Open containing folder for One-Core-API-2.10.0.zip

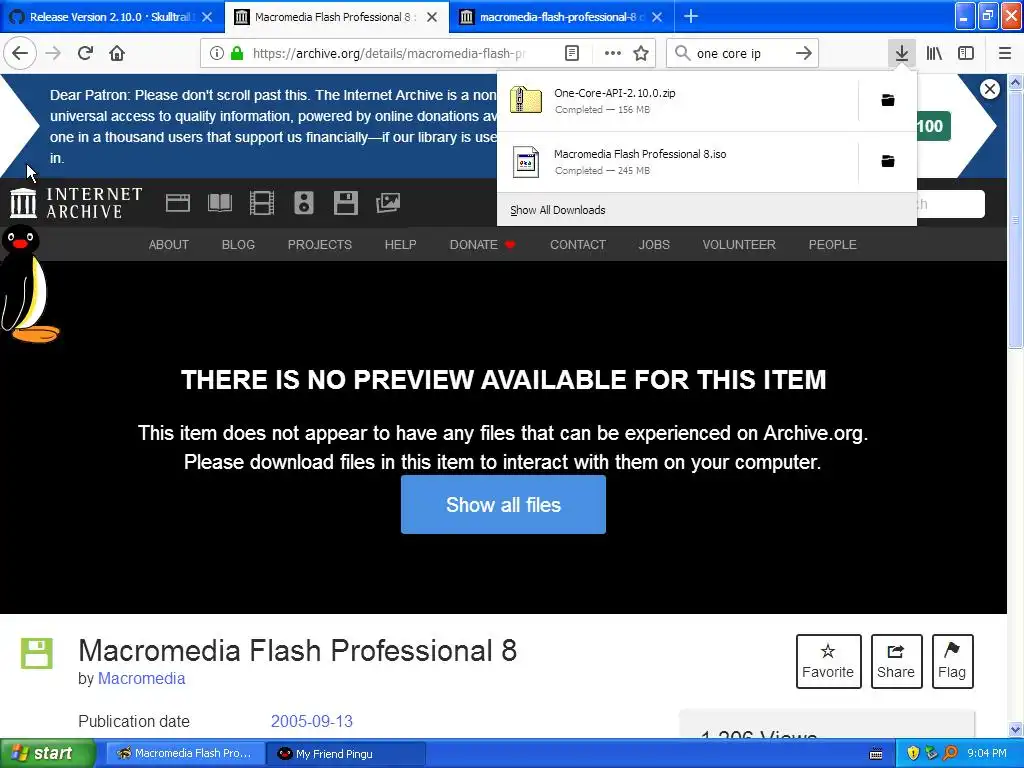point(888,100)
